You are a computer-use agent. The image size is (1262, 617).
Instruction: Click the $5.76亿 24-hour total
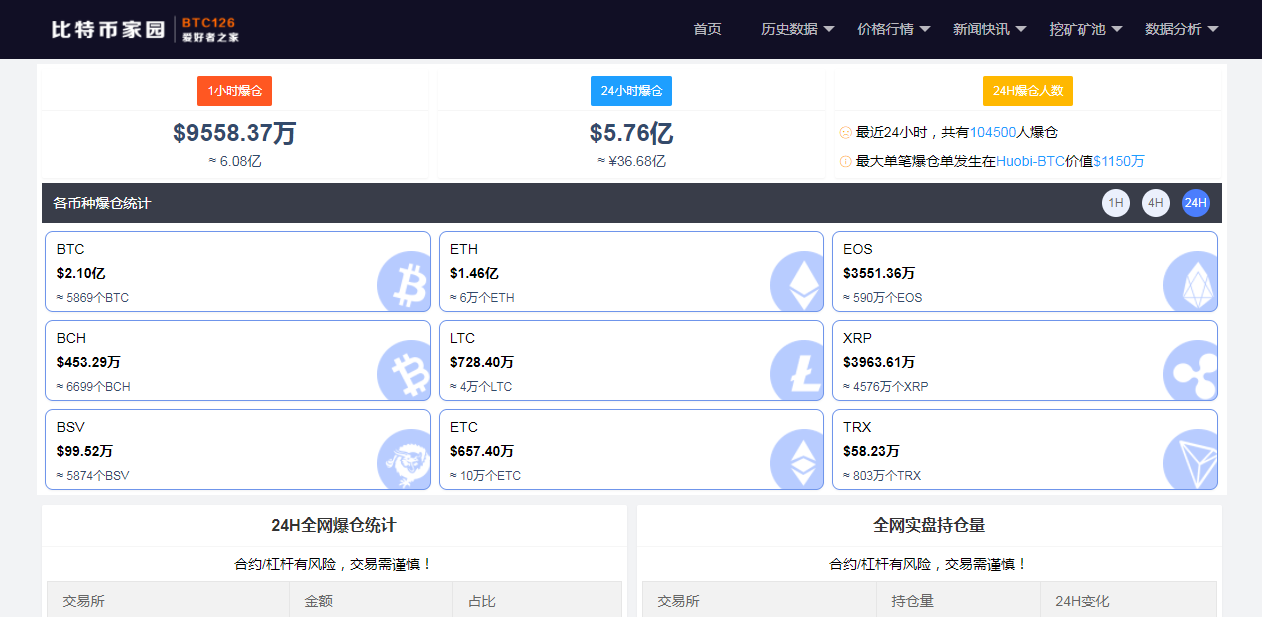point(631,133)
